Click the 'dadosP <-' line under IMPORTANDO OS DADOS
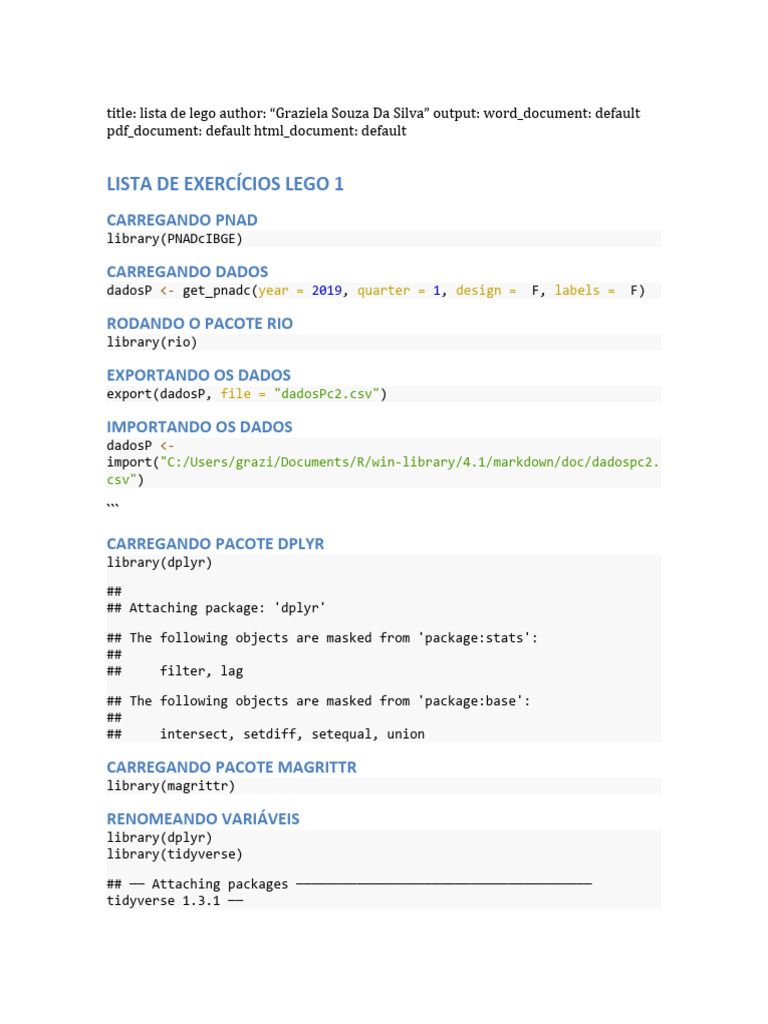This screenshot has height=1024, width=768. (x=140, y=445)
